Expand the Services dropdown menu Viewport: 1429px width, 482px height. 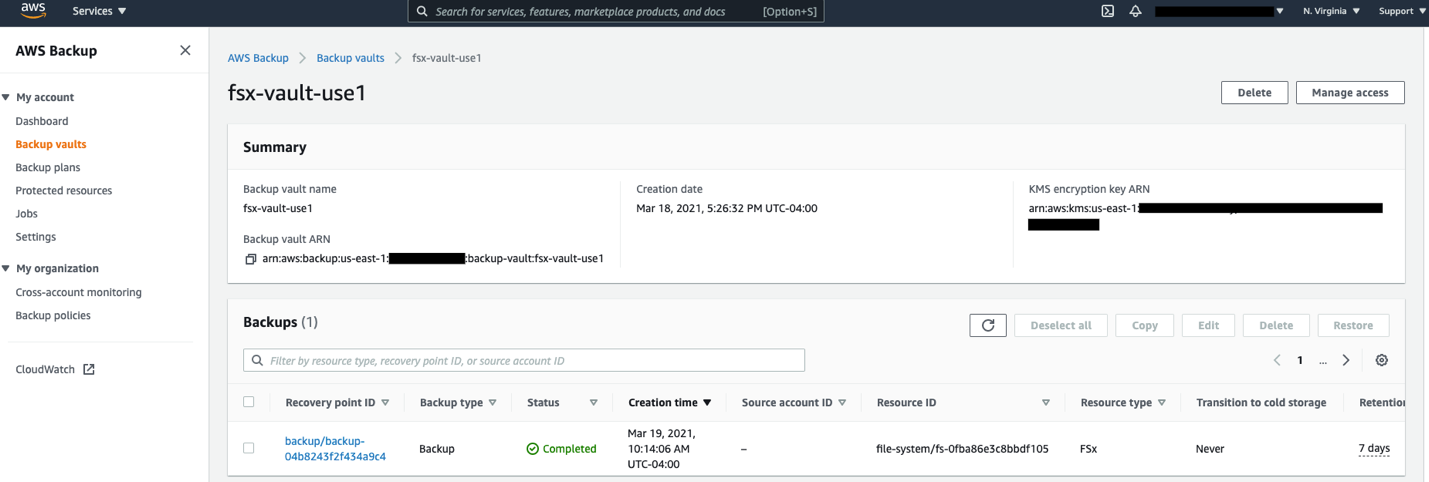(99, 11)
